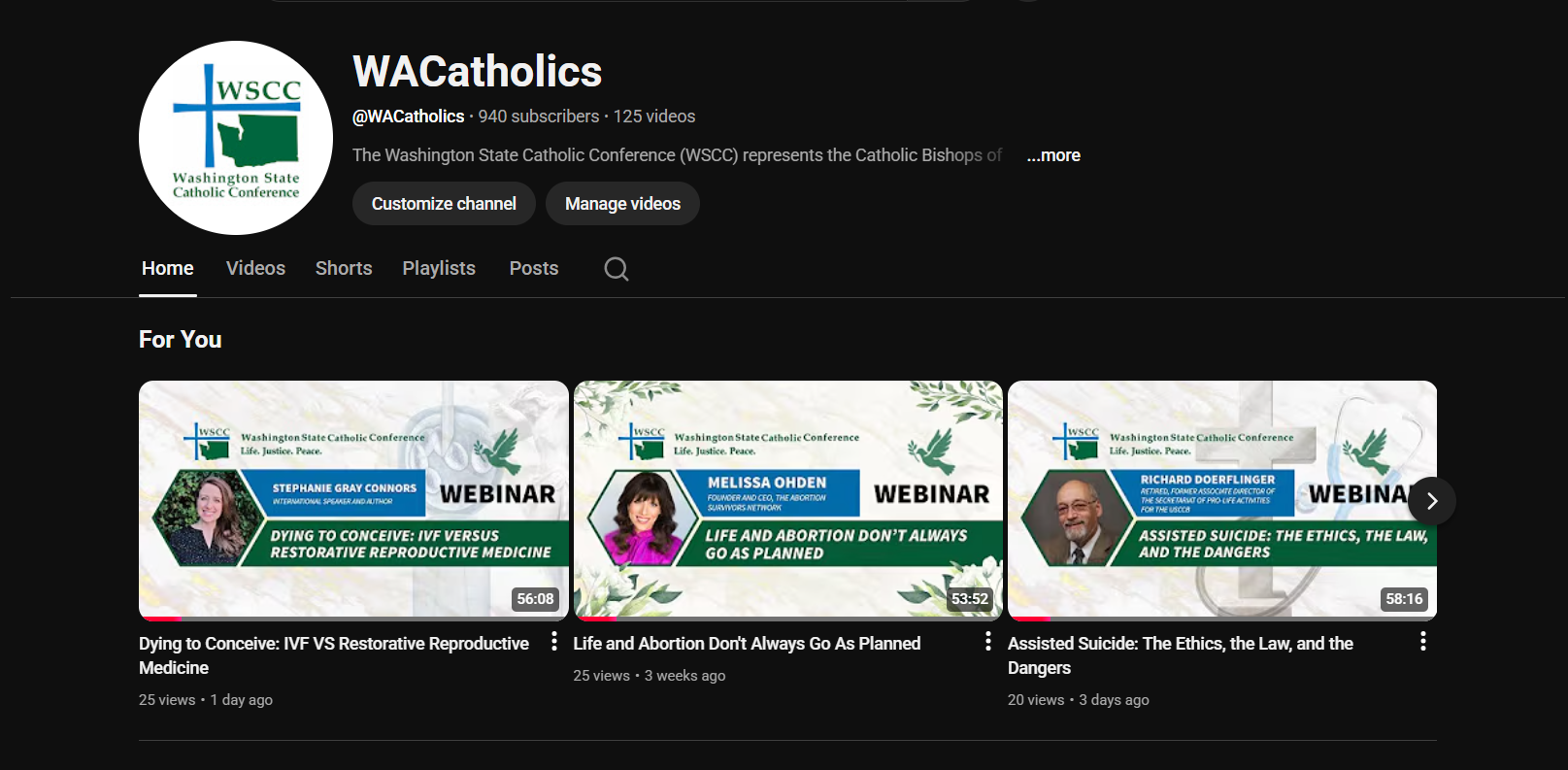Click the 53:52 duration badge

[970, 599]
